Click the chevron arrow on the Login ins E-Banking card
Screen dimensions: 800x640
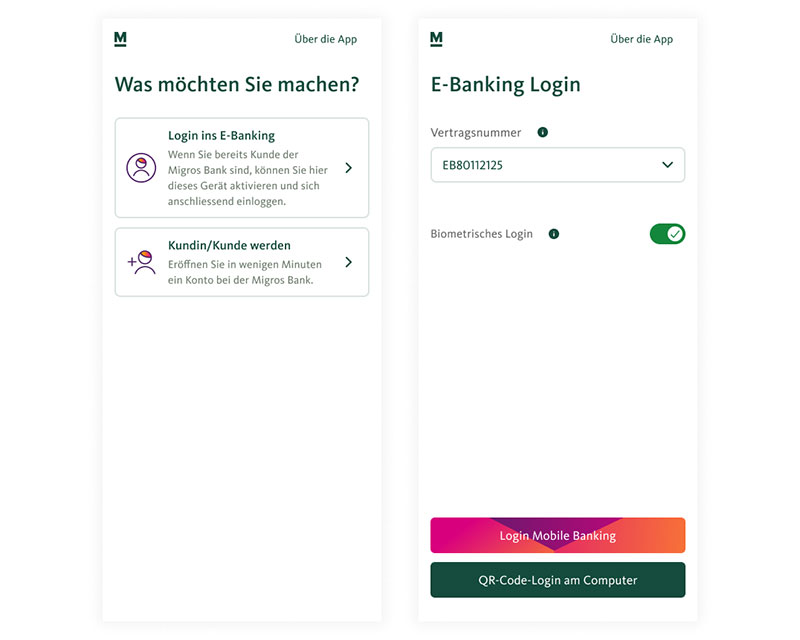coord(348,168)
